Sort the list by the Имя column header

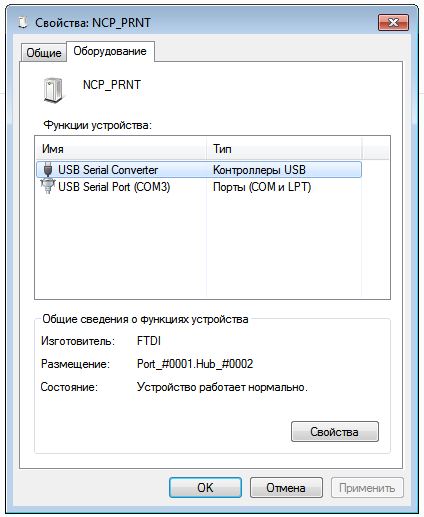point(121,149)
